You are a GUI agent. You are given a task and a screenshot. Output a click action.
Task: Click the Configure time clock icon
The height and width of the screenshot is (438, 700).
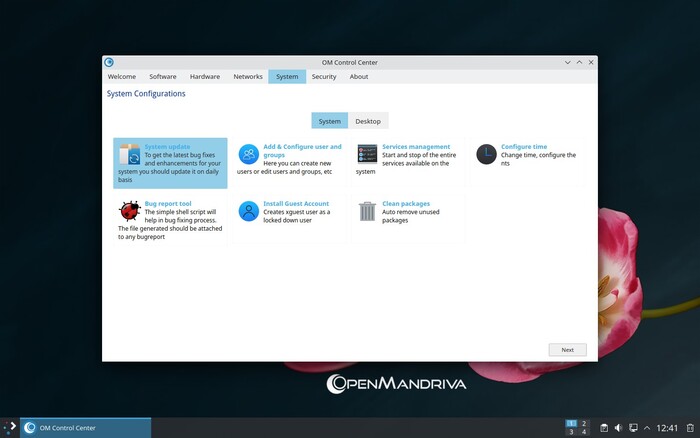486,154
